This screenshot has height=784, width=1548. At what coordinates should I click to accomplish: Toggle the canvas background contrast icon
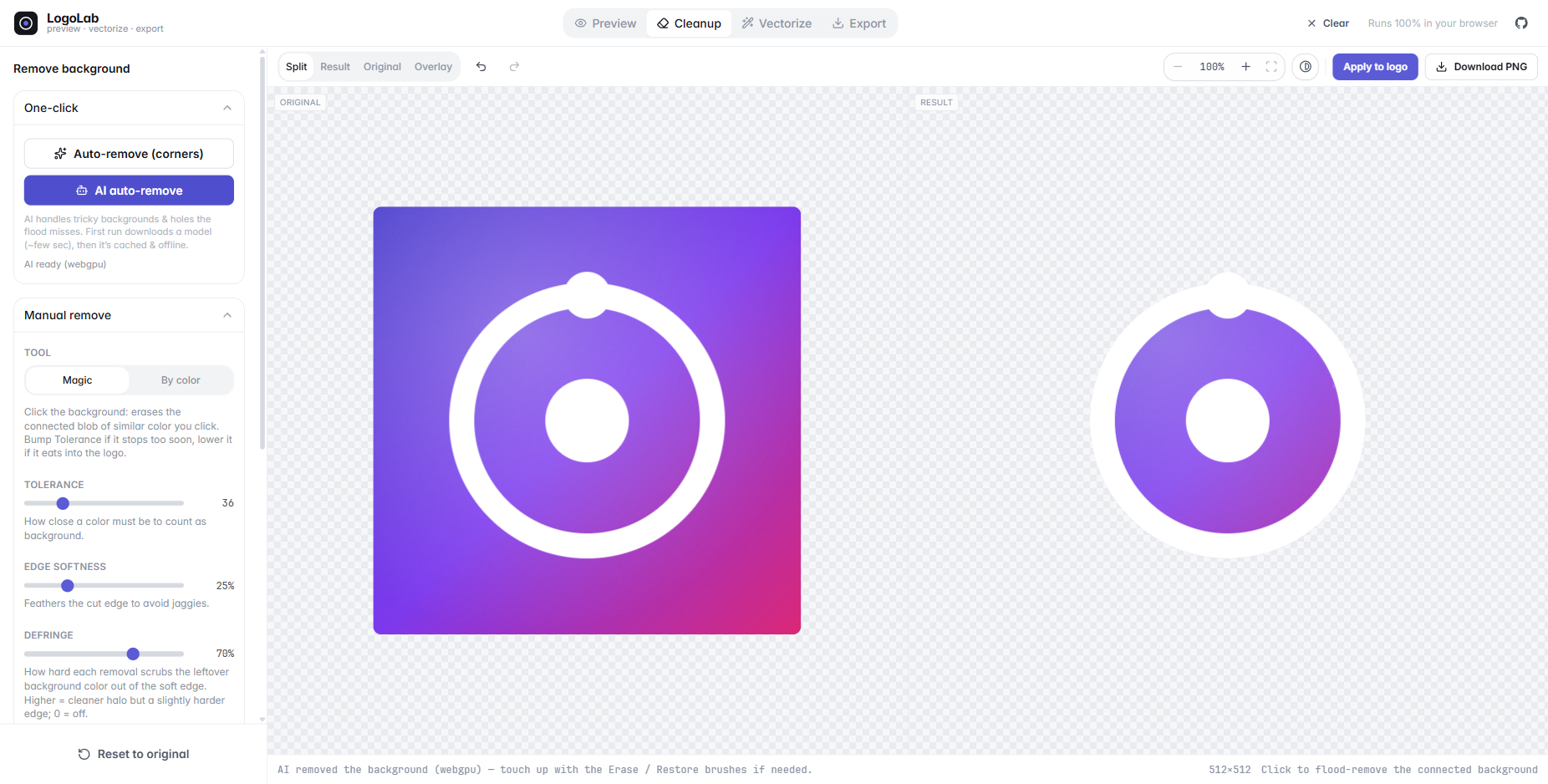click(x=1306, y=67)
